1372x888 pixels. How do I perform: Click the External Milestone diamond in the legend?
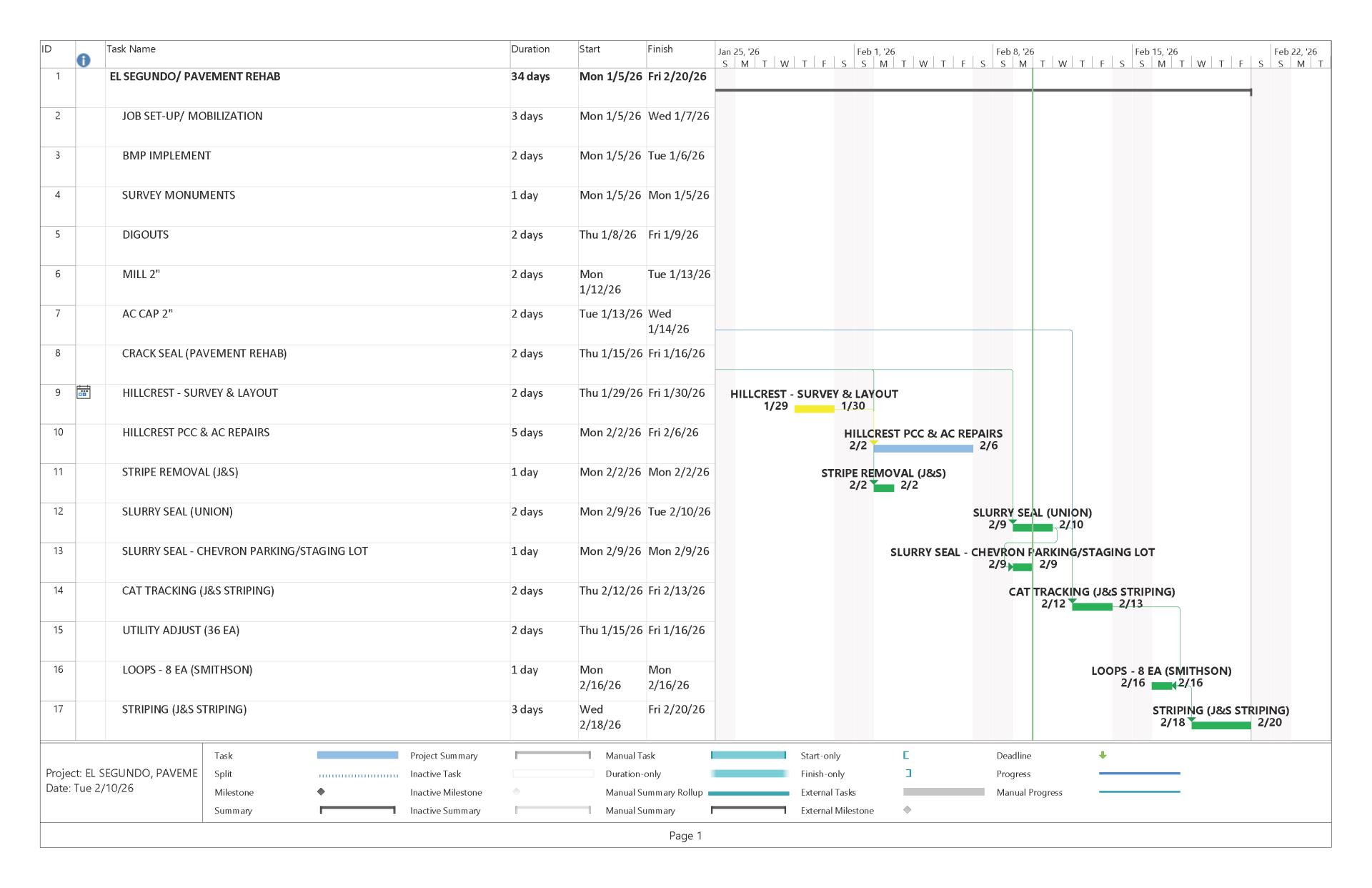pos(908,810)
